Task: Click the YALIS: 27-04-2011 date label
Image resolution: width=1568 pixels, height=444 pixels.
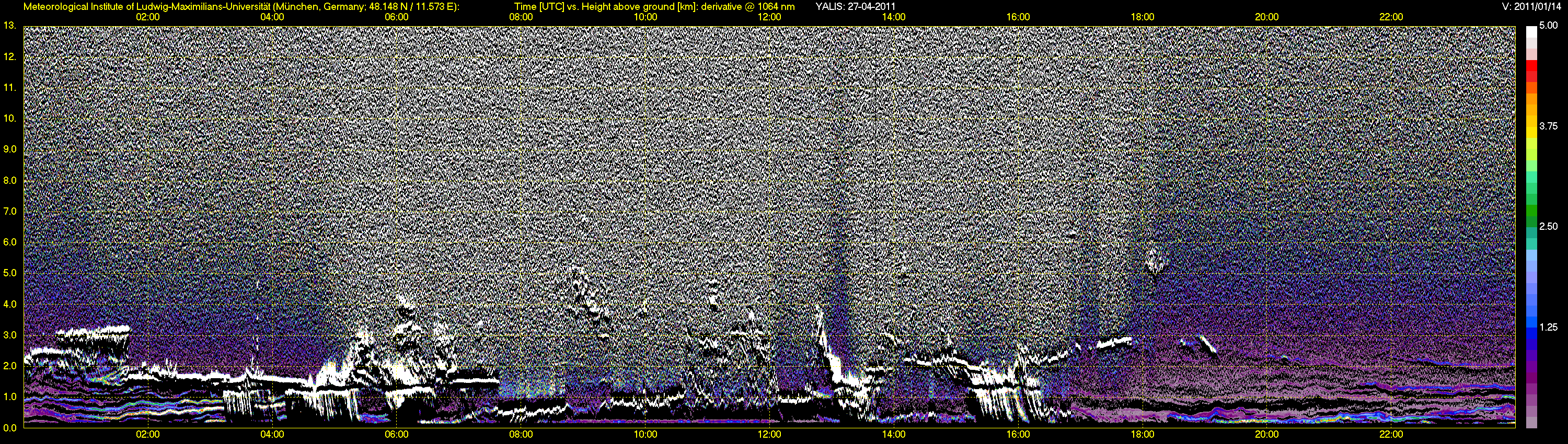Action: [x=855, y=7]
